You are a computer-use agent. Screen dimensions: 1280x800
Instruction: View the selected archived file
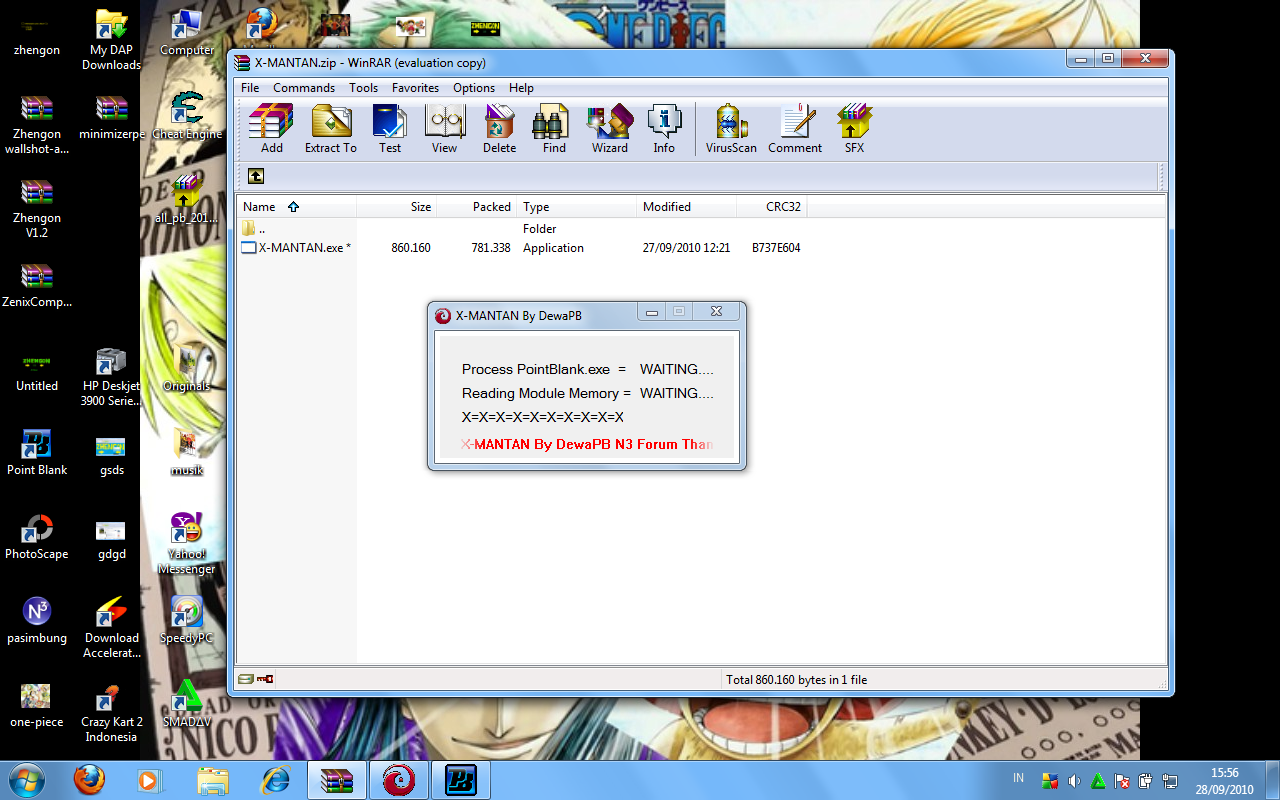pos(444,128)
